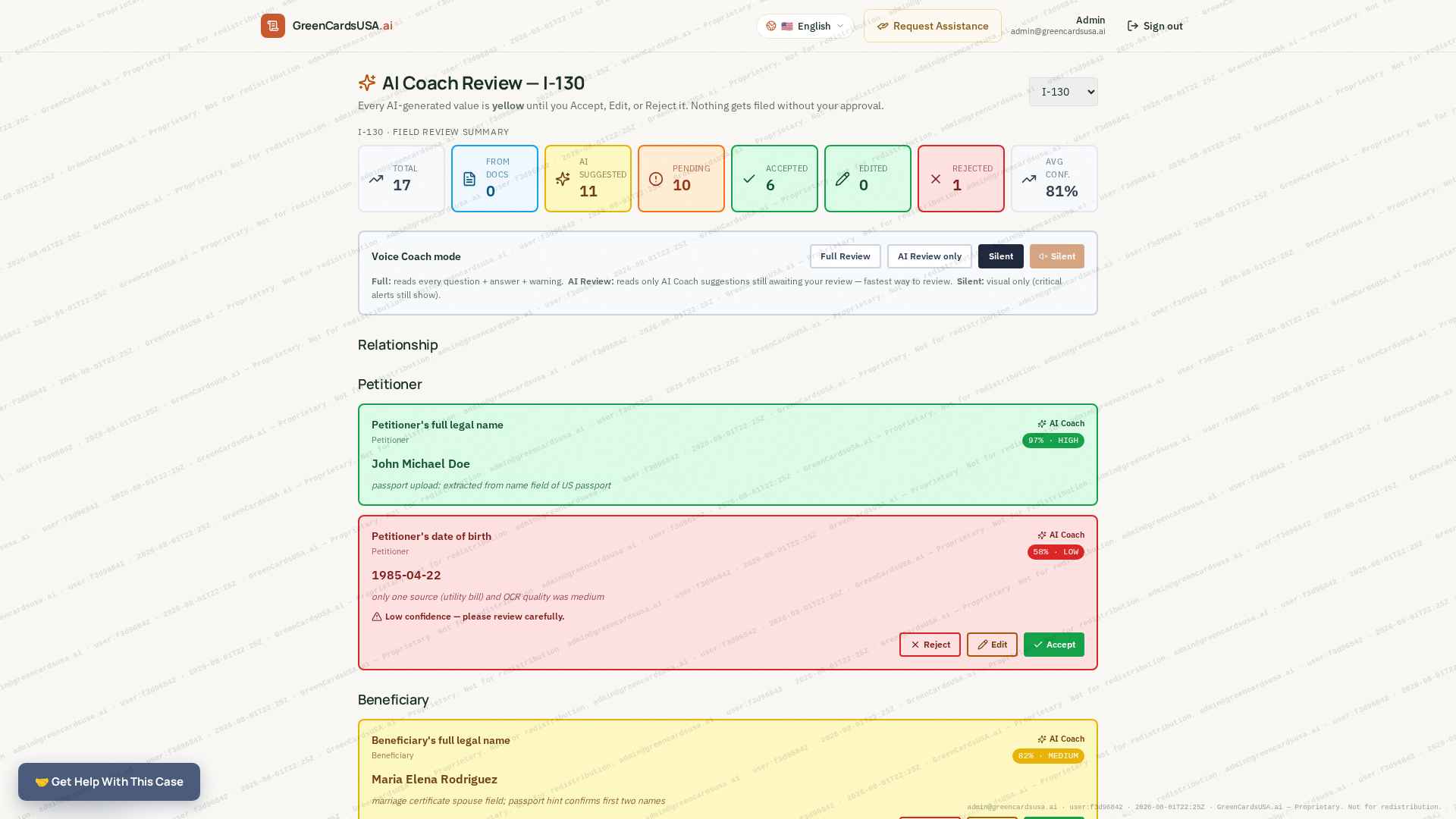Click the name John Michael Doe
This screenshot has height=819, width=1456.
[421, 464]
